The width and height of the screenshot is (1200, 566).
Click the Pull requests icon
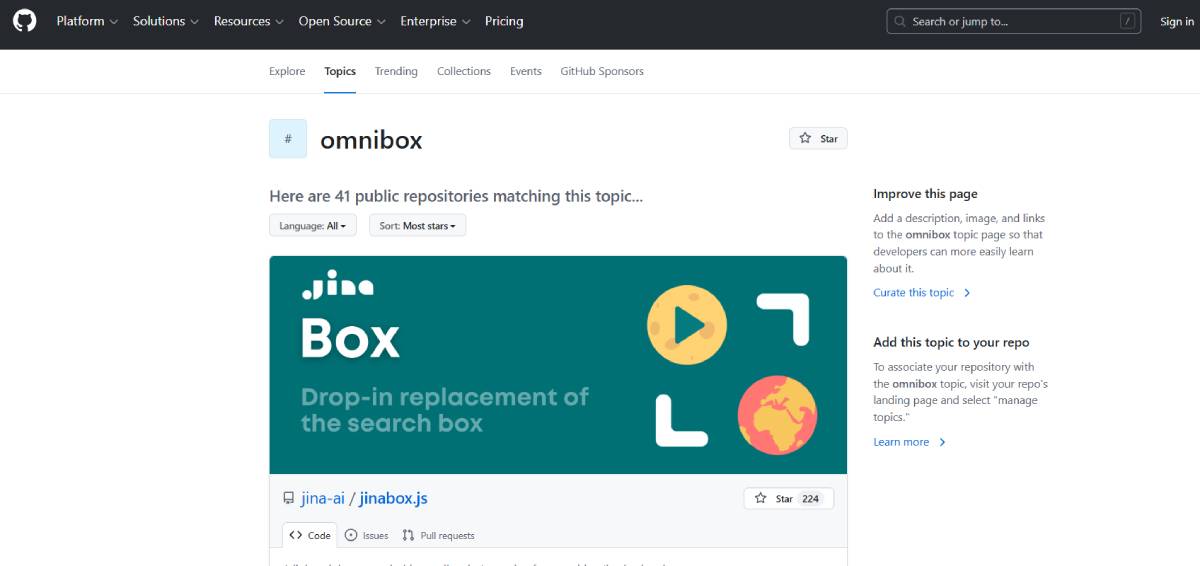click(x=408, y=536)
